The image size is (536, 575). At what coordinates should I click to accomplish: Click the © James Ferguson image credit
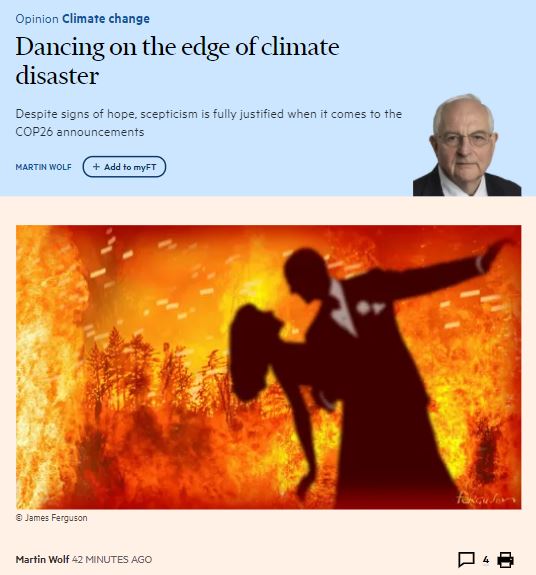click(52, 518)
